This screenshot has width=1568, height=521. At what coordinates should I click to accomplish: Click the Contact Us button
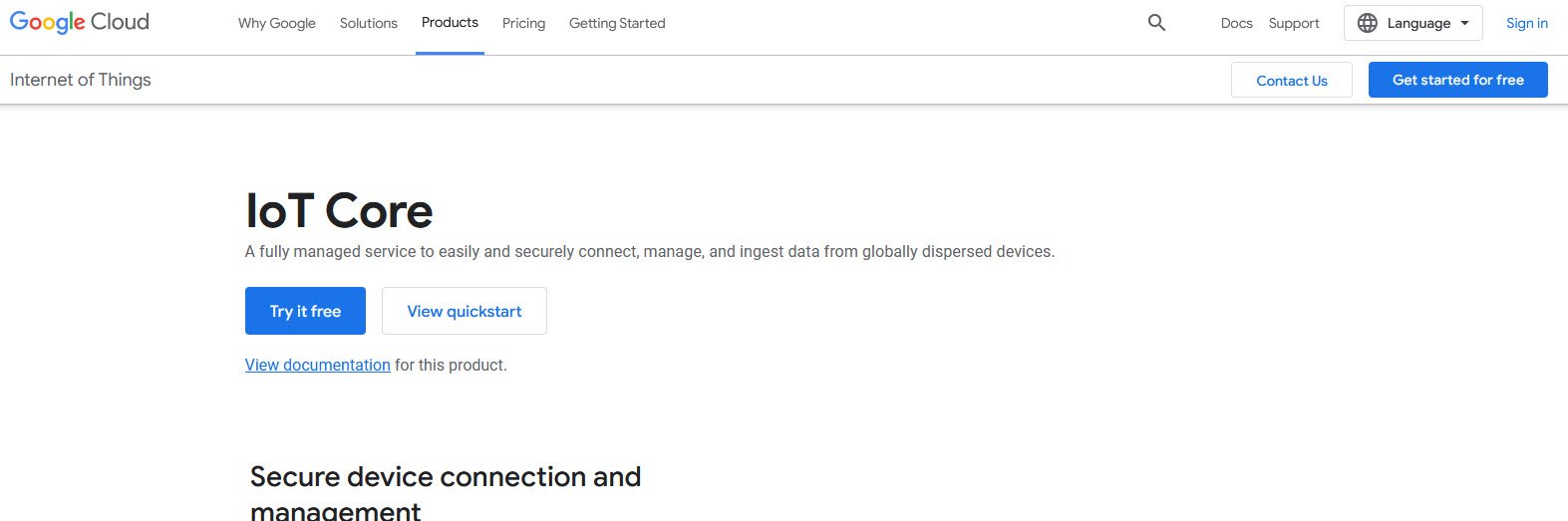1292,80
